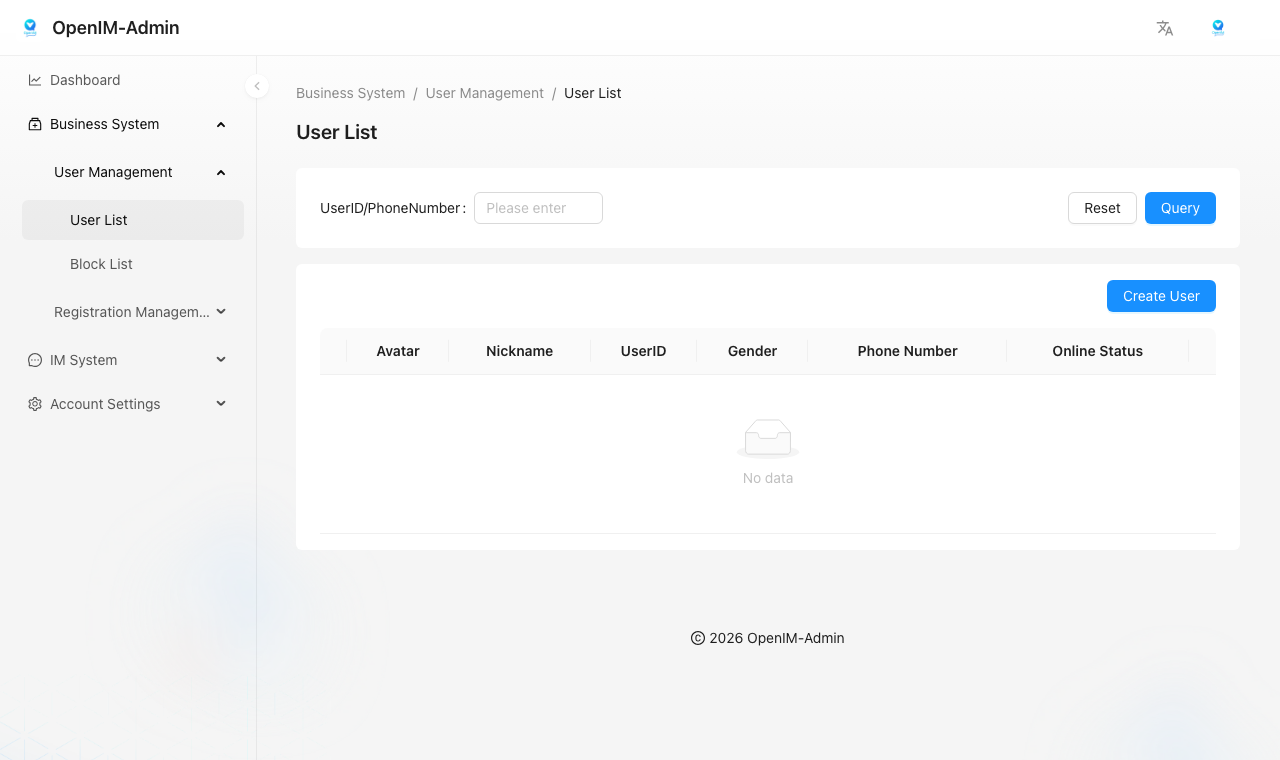Image resolution: width=1280 pixels, height=760 pixels.
Task: Collapse the sidebar with the arrow handle
Action: tap(257, 87)
